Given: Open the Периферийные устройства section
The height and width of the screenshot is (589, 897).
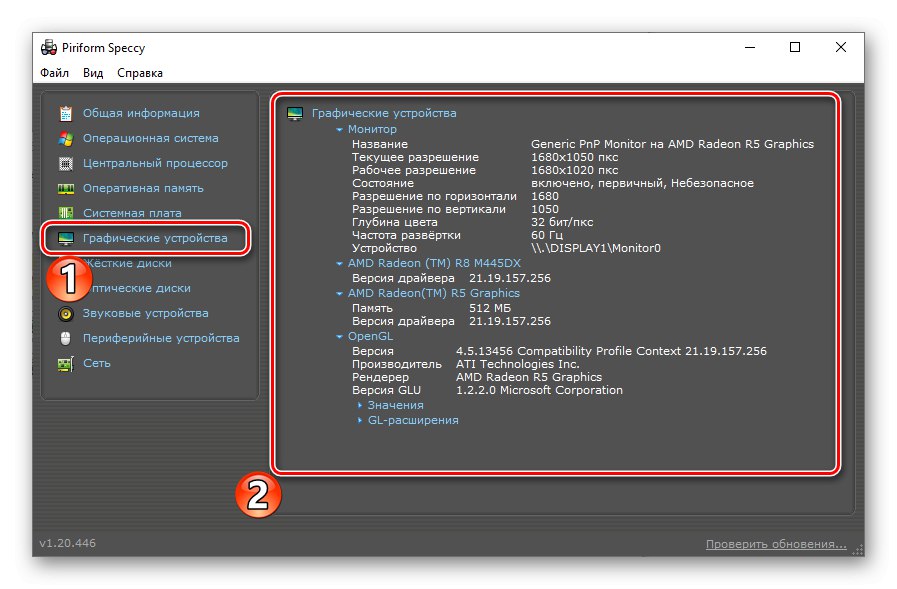Looking at the screenshot, I should point(161,339).
